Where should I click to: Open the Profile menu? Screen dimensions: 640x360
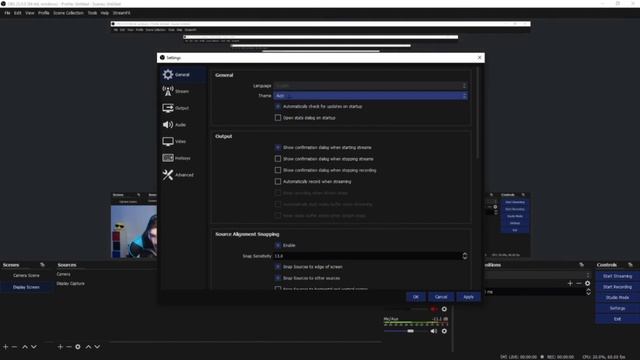[x=44, y=13]
